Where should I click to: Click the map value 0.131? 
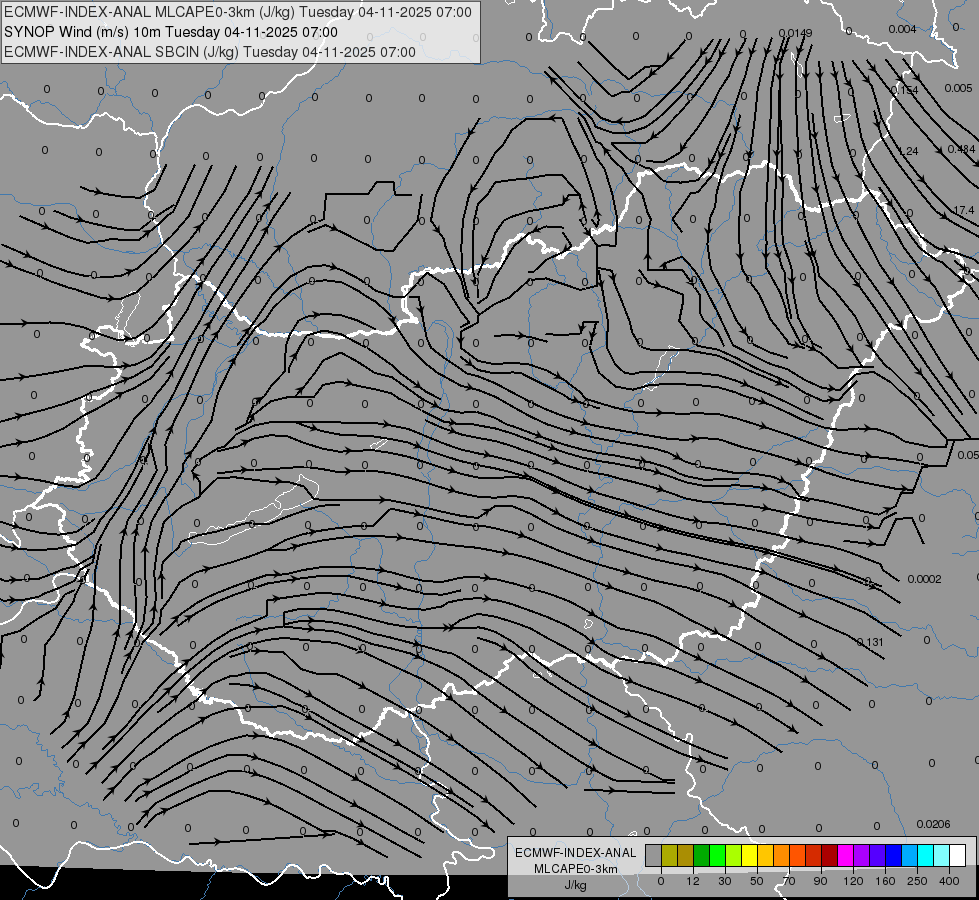[870, 642]
